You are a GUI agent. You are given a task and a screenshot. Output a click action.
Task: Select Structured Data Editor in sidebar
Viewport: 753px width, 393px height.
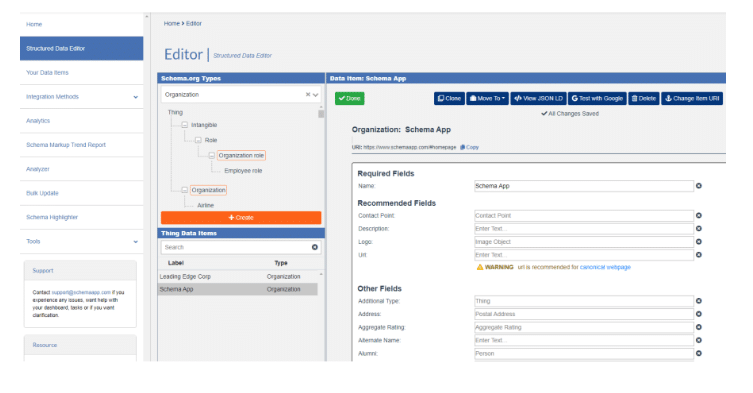coord(81,49)
